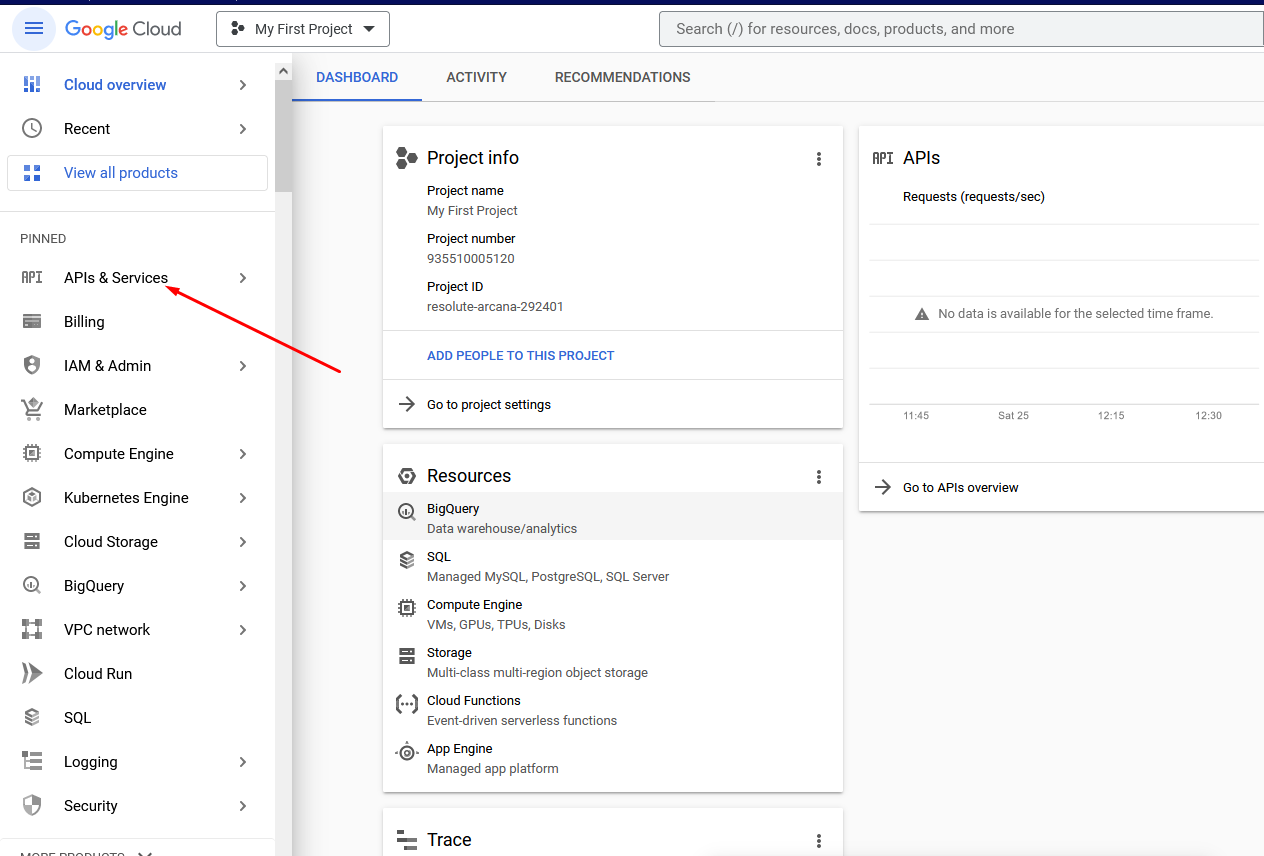Click the project ID resolute-arcana-292401
The height and width of the screenshot is (856, 1264).
coord(495,307)
